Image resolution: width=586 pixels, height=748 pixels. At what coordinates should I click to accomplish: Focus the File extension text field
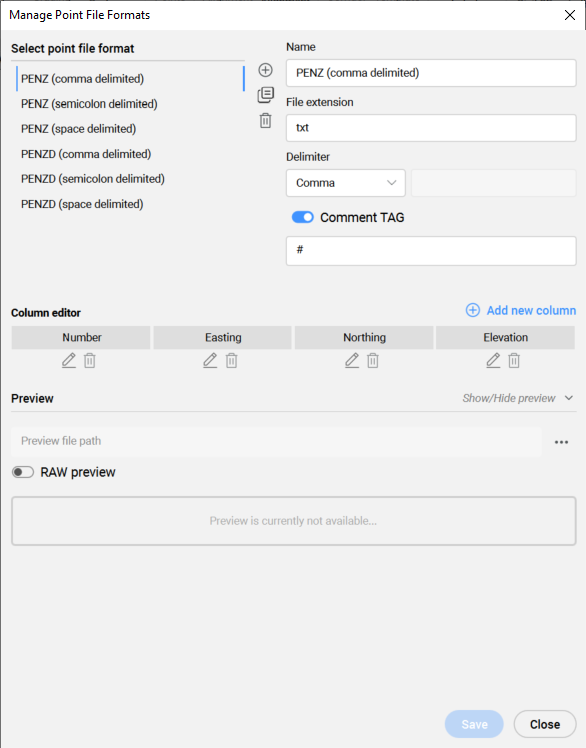pos(431,128)
